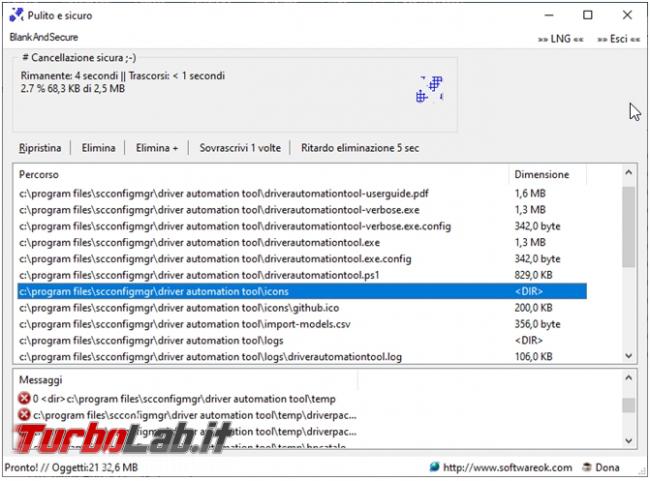Viewport: 650px width, 481px height.
Task: Select driverautomationtool-verbose.exe.config row
Action: coord(302,226)
